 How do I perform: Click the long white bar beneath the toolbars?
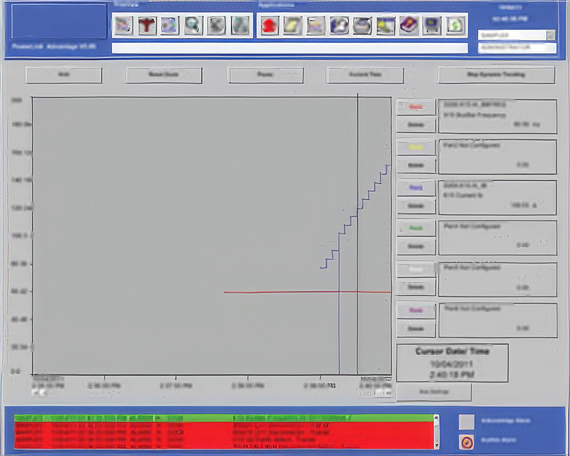tap(289, 48)
